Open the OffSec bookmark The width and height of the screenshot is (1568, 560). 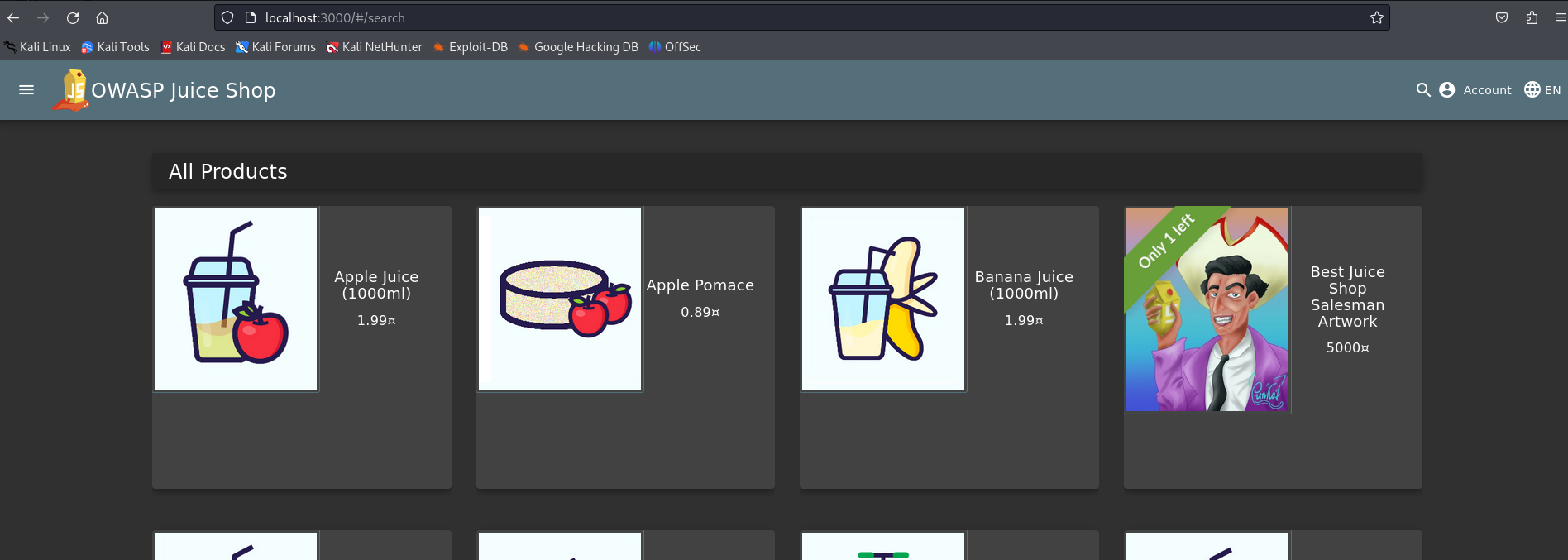(x=675, y=47)
